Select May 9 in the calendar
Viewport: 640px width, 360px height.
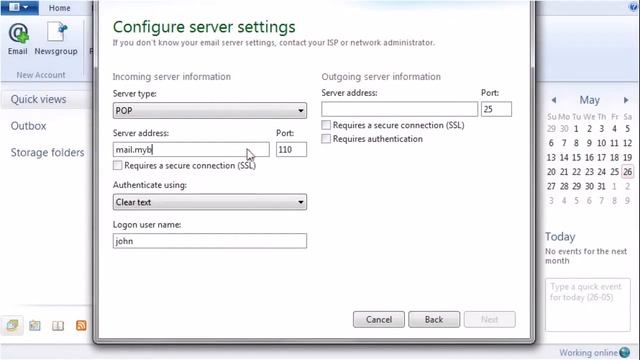pyautogui.click(x=589, y=143)
